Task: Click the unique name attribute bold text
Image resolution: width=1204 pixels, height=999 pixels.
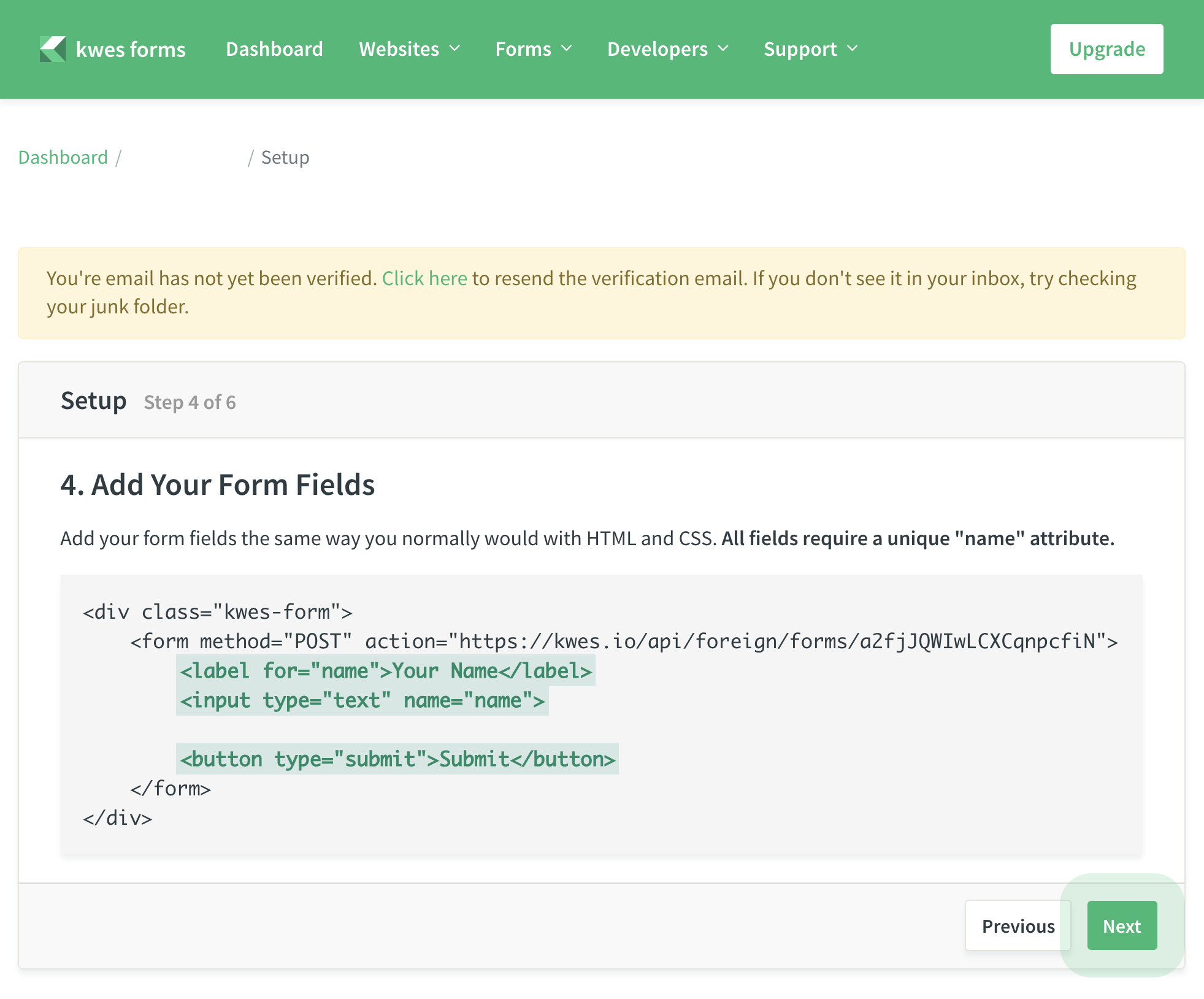Action: 918,538
